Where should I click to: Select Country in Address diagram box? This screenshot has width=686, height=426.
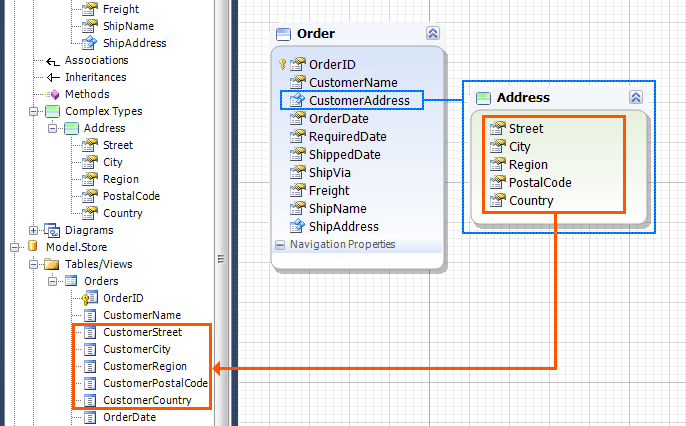coord(531,201)
